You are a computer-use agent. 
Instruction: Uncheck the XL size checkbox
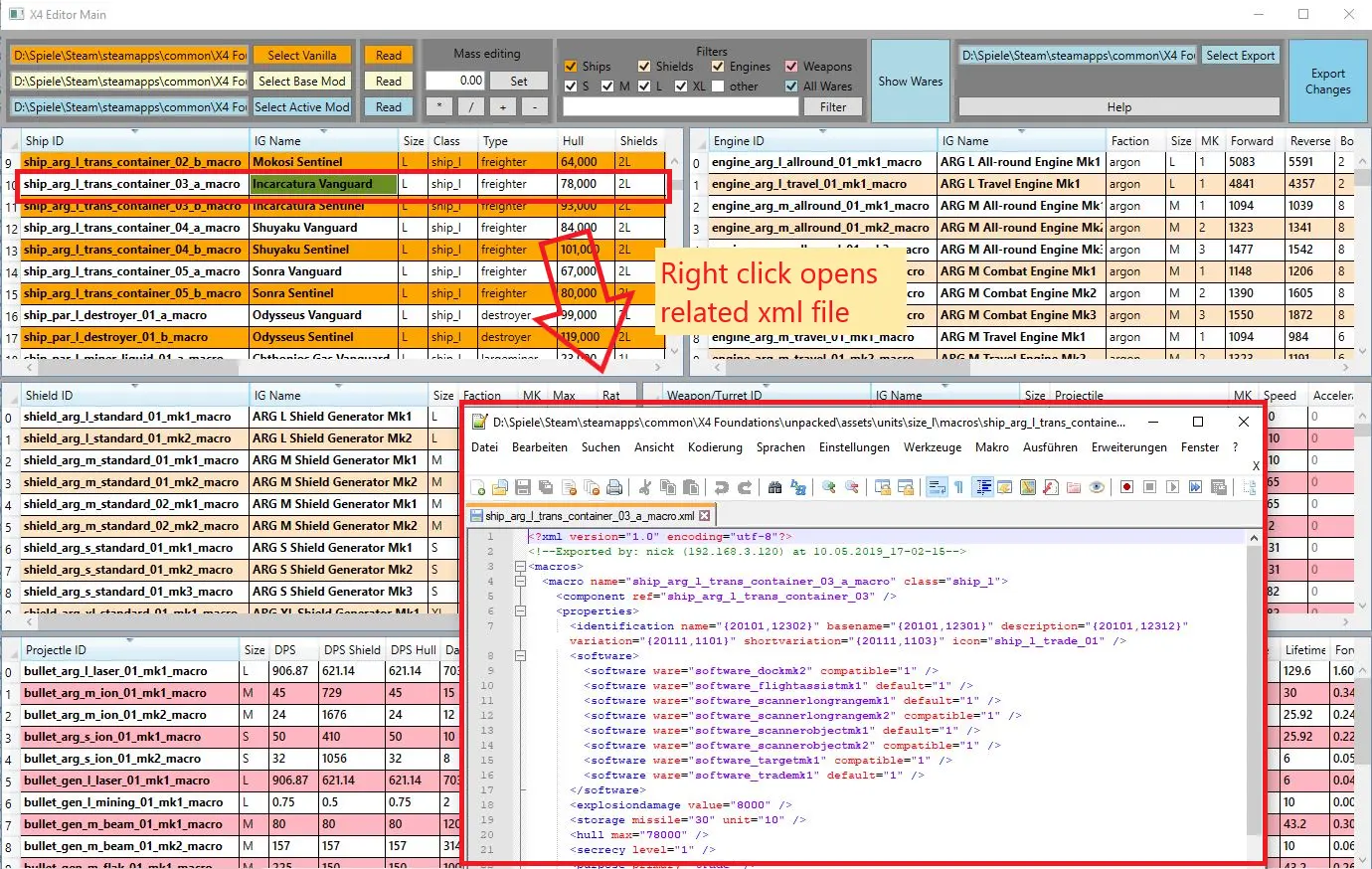[x=681, y=87]
